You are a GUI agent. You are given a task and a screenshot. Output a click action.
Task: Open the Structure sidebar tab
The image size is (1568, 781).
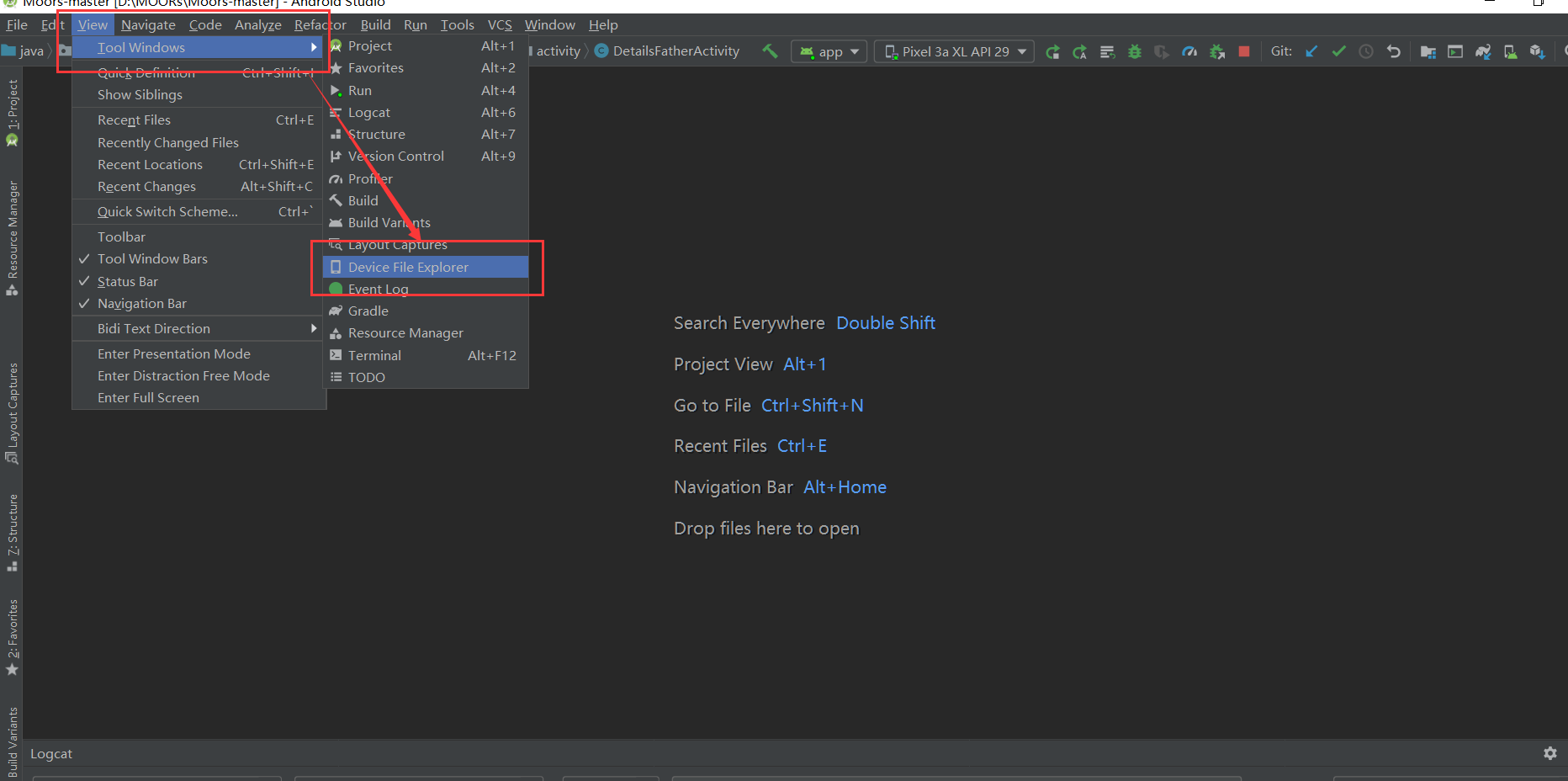pos(12,533)
